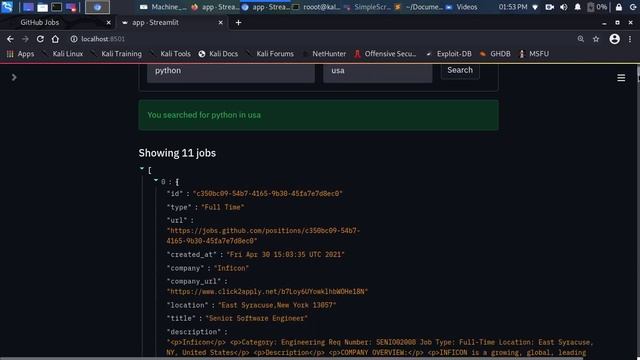Switch to app · Streamlit browser tab
Viewport: 640px width, 360px height.
point(156,22)
